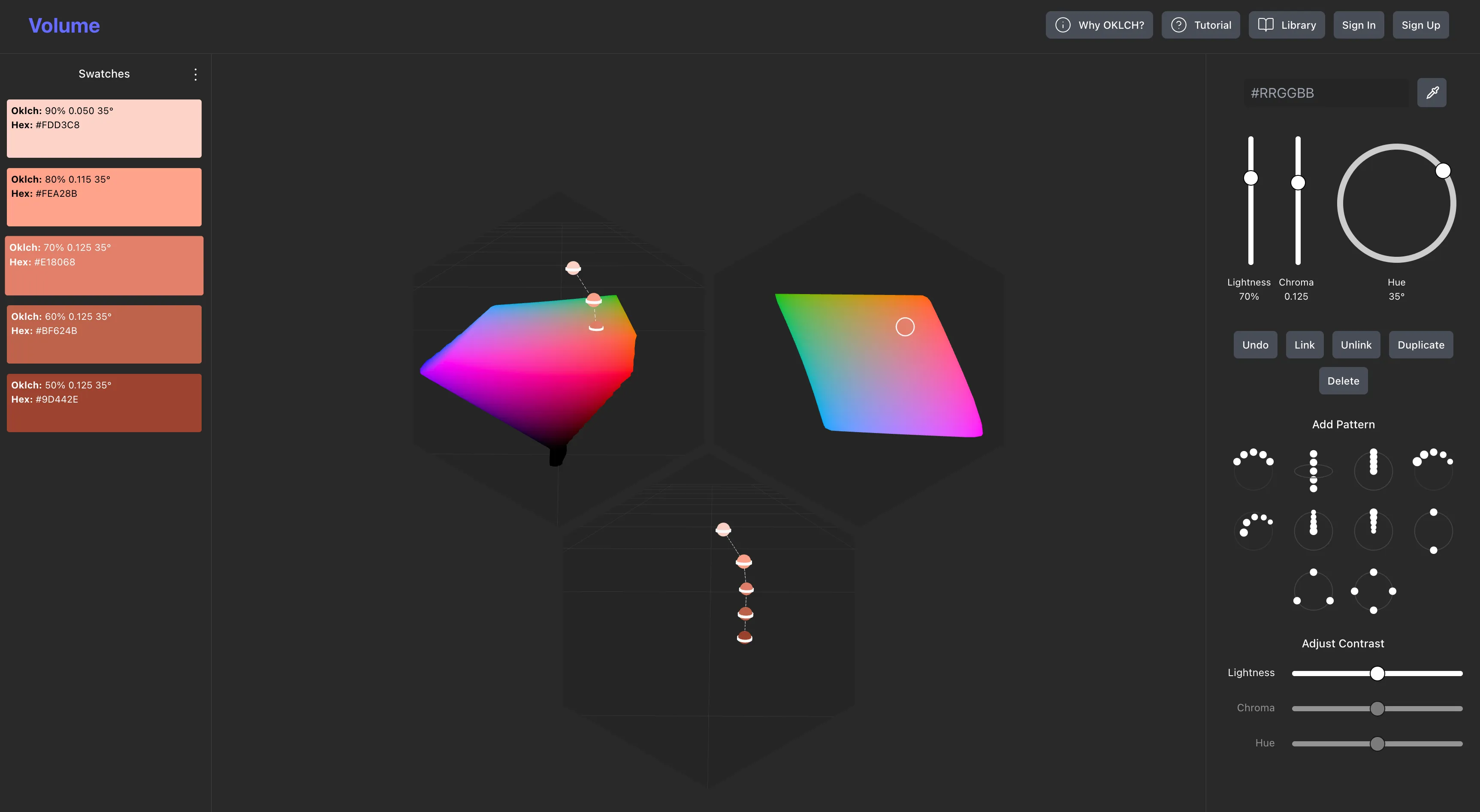
Task: Click the Adjust Contrast Lightness slider handle
Action: click(x=1377, y=673)
